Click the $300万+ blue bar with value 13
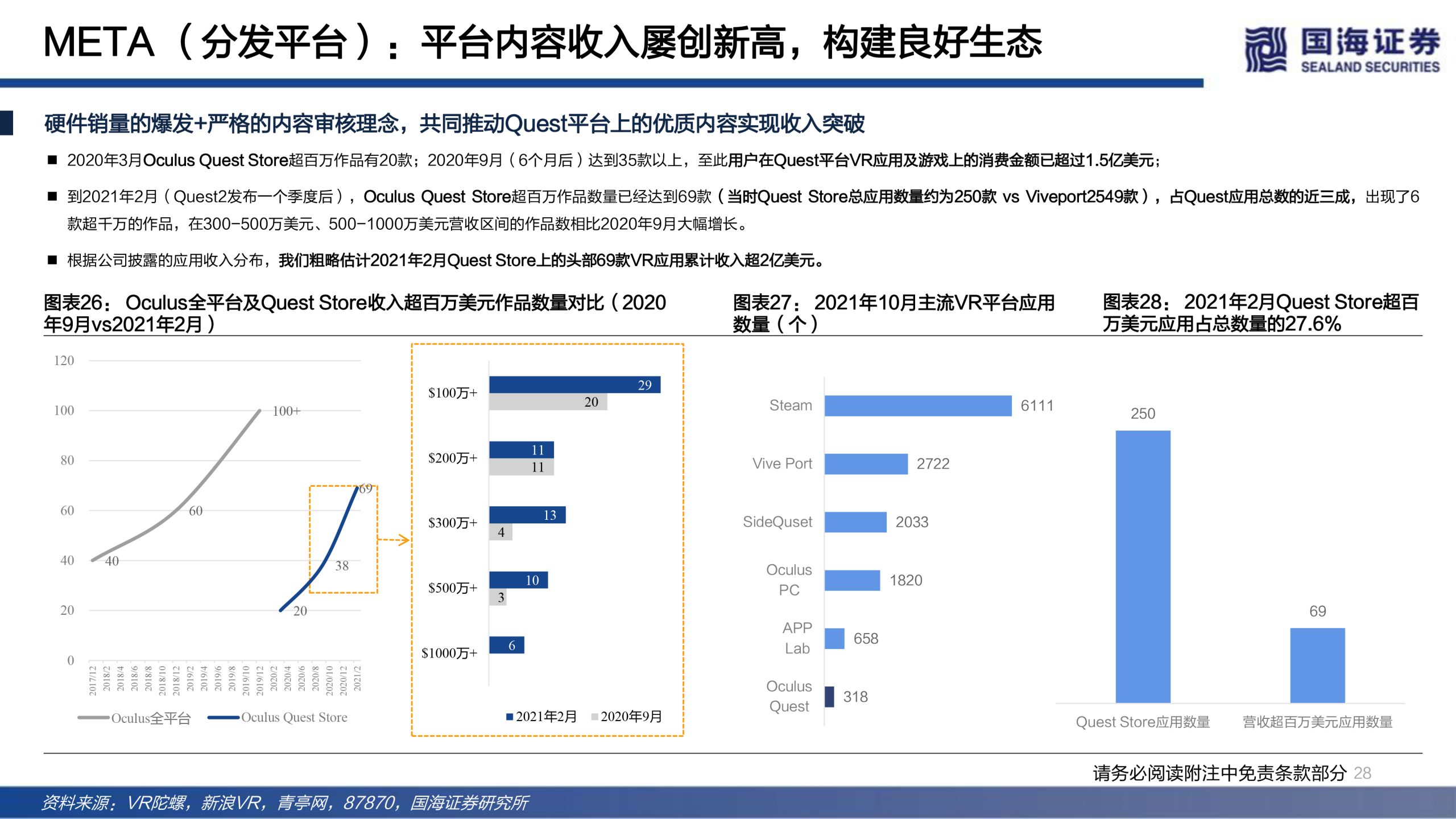 (x=527, y=515)
